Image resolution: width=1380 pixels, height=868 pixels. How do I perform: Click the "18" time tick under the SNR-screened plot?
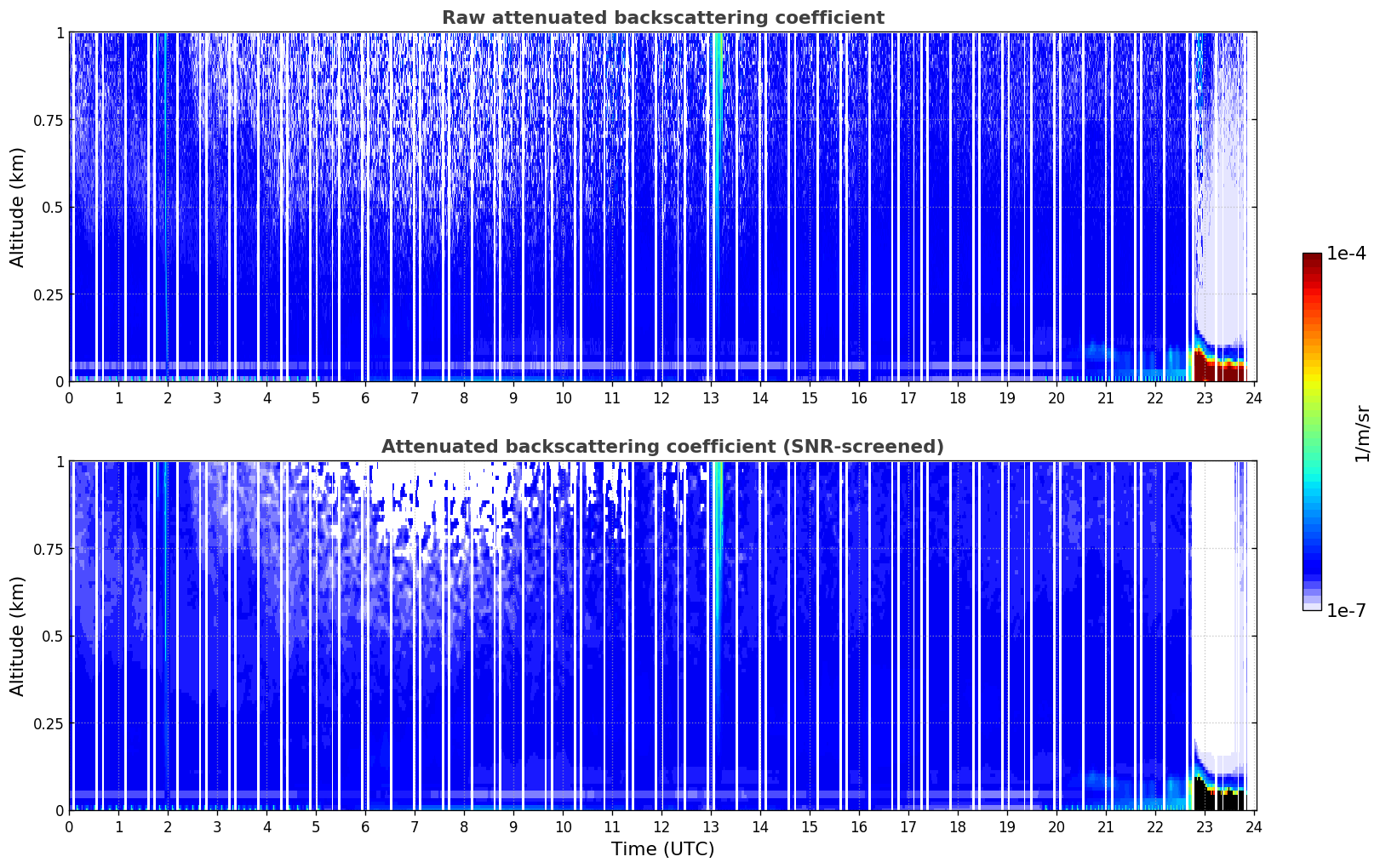tap(958, 827)
